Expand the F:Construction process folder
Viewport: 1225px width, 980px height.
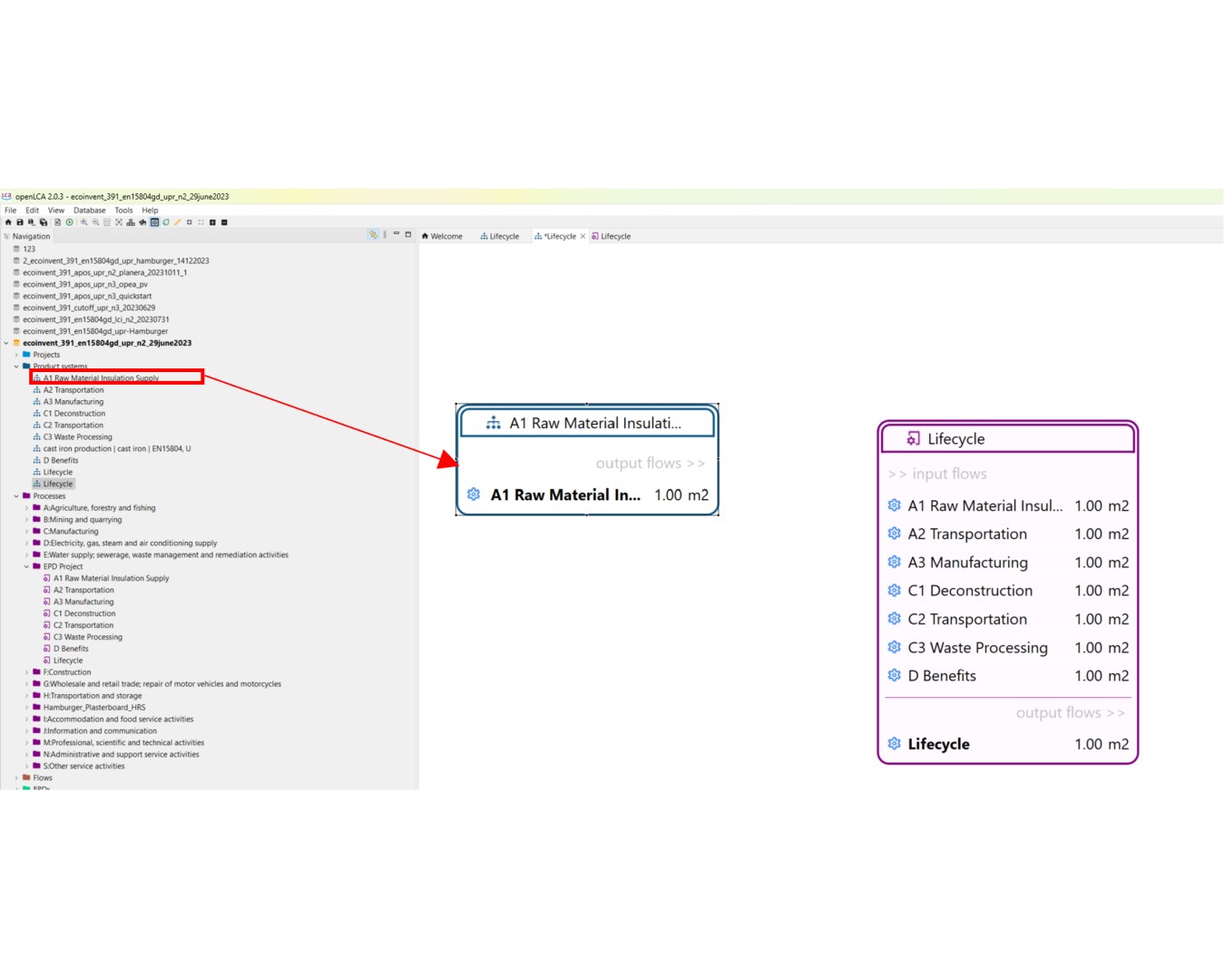26,672
